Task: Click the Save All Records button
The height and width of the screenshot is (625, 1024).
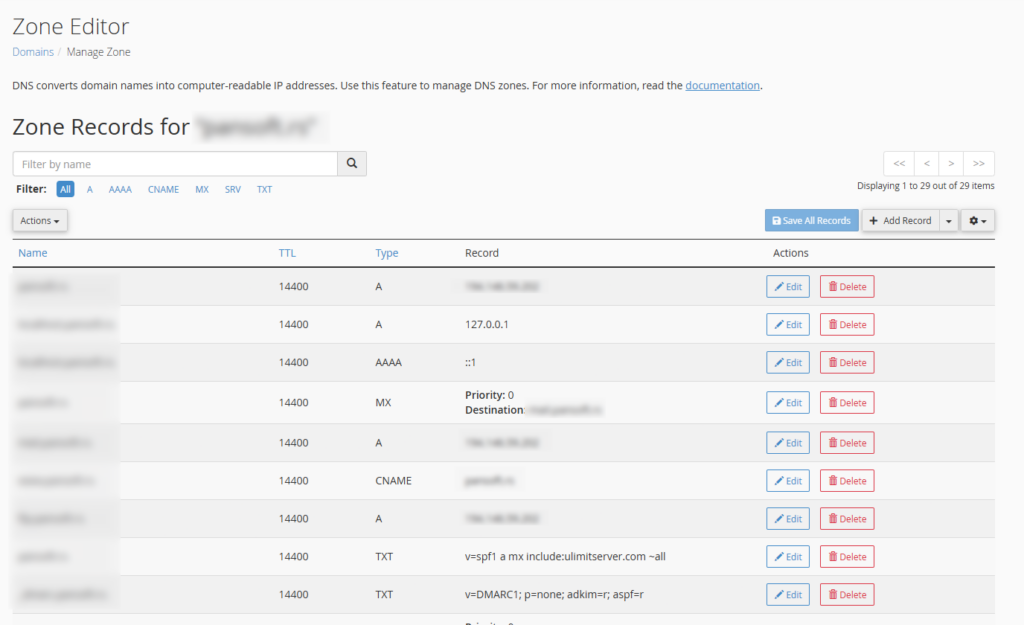Action: 811,221
